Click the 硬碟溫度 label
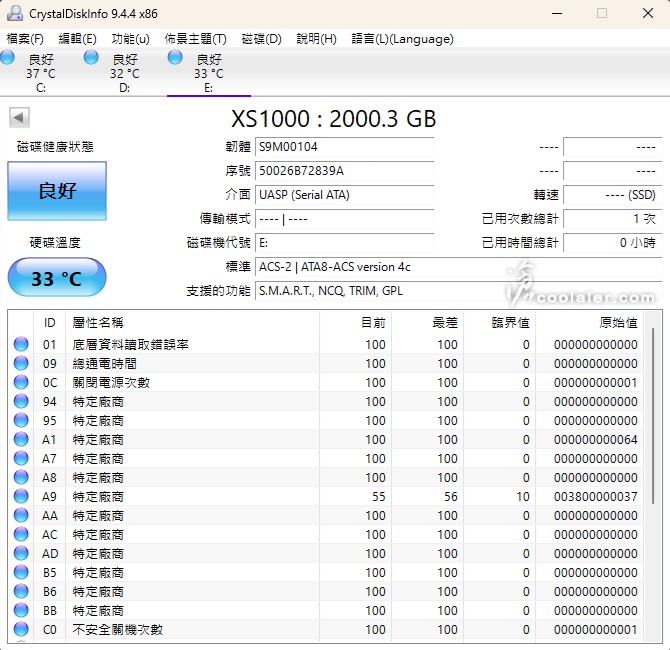This screenshot has width=670, height=650. tap(55, 242)
